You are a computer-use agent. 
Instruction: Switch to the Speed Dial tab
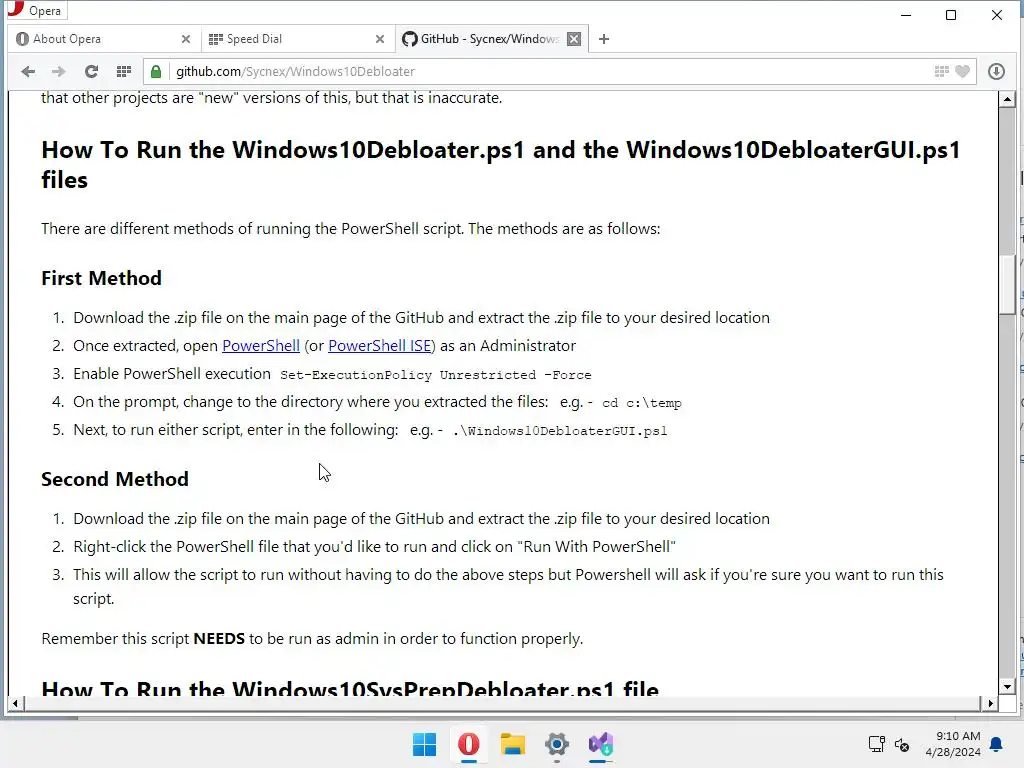pyautogui.click(x=297, y=39)
